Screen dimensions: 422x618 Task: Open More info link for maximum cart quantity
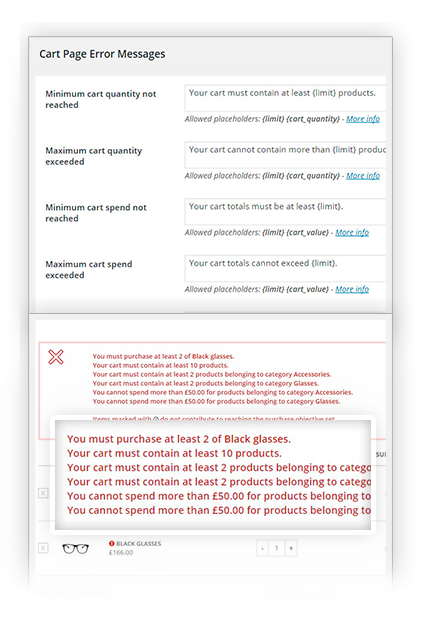pyautogui.click(x=363, y=175)
